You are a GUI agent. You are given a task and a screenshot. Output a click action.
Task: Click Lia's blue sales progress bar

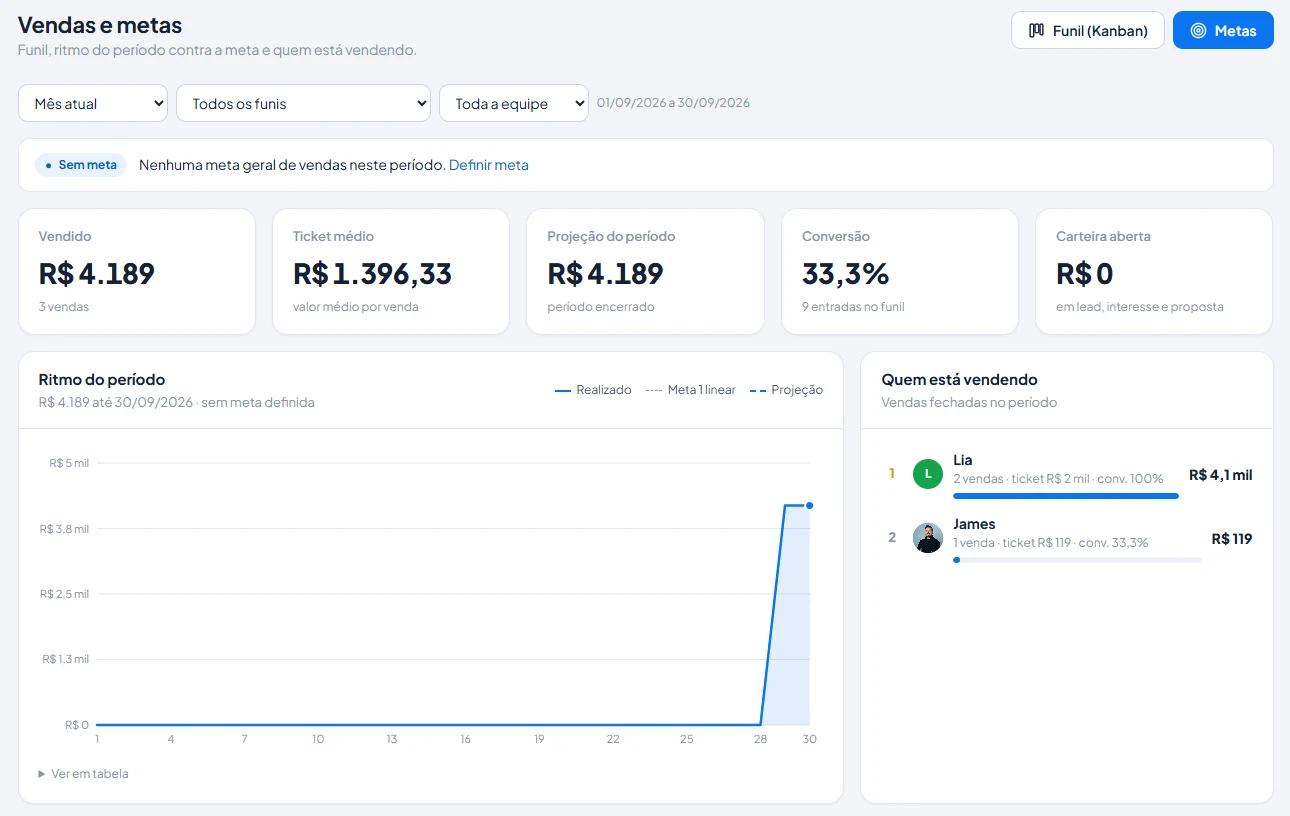1066,495
